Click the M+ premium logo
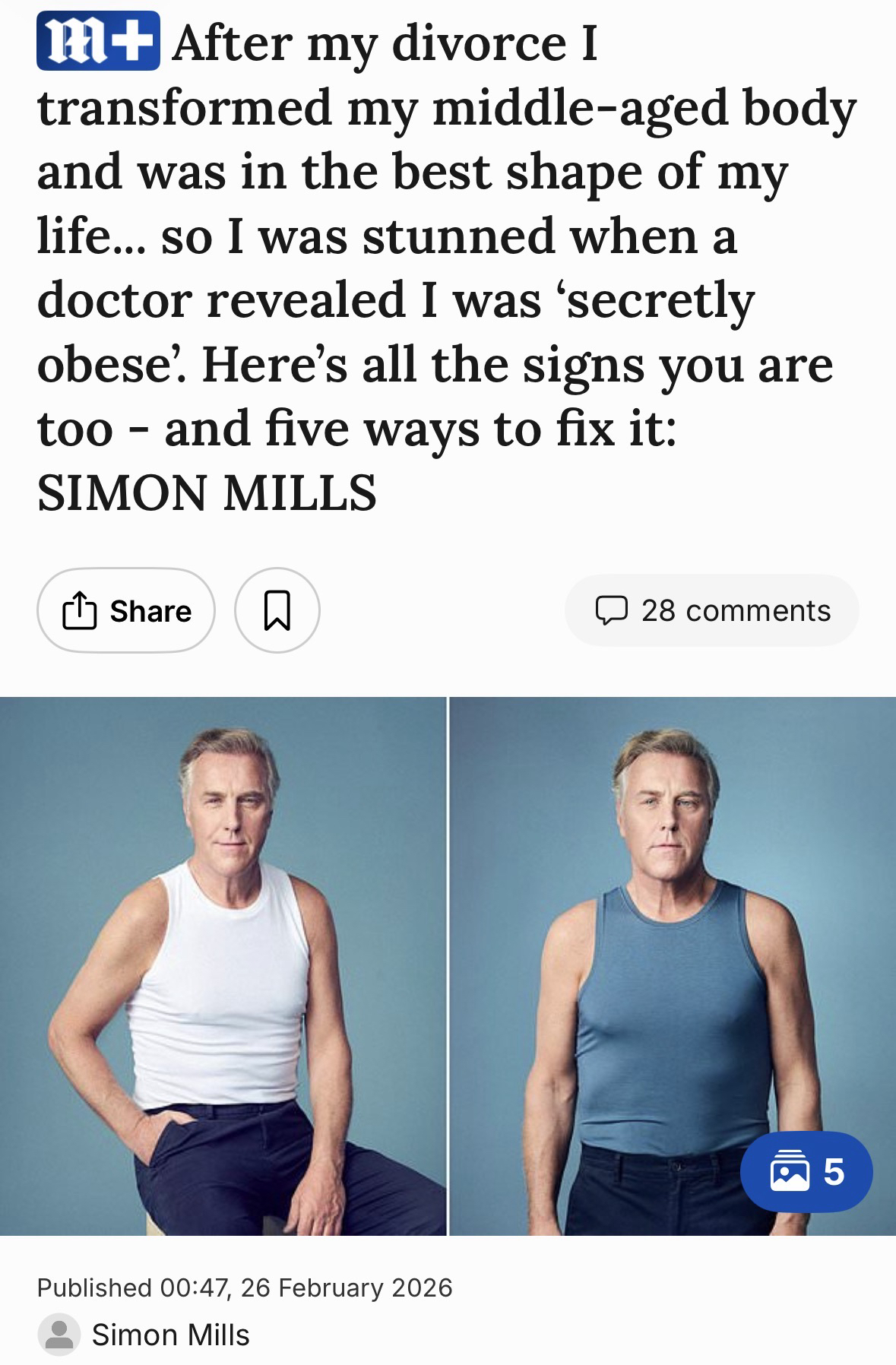This screenshot has width=896, height=1365. (x=98, y=42)
